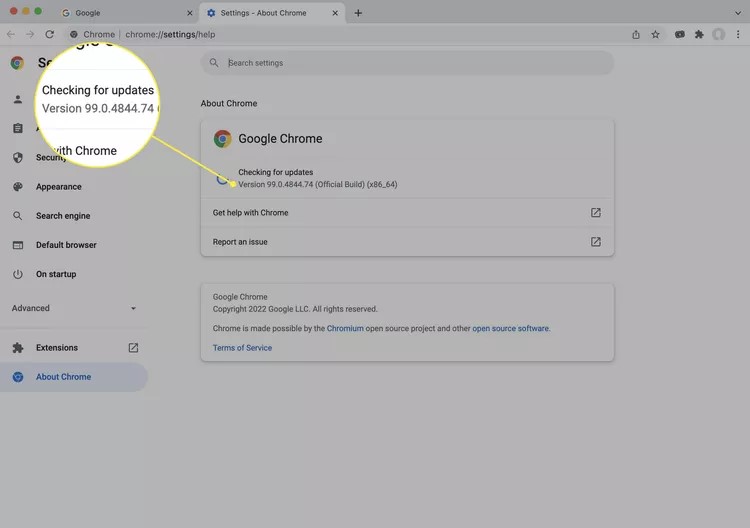750x528 pixels.
Task: Open the Autofill clipboard icon section
Action: [18, 128]
